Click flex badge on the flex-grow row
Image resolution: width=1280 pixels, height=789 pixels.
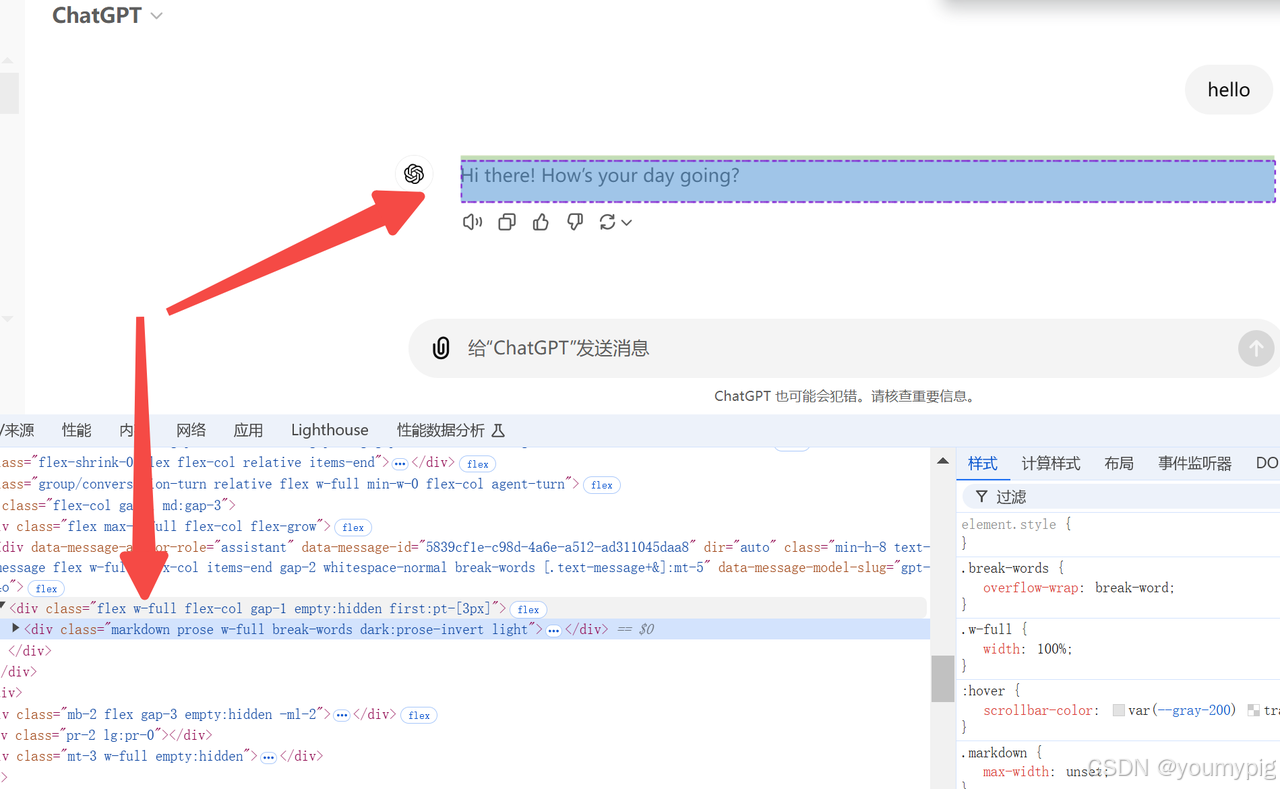(x=352, y=527)
